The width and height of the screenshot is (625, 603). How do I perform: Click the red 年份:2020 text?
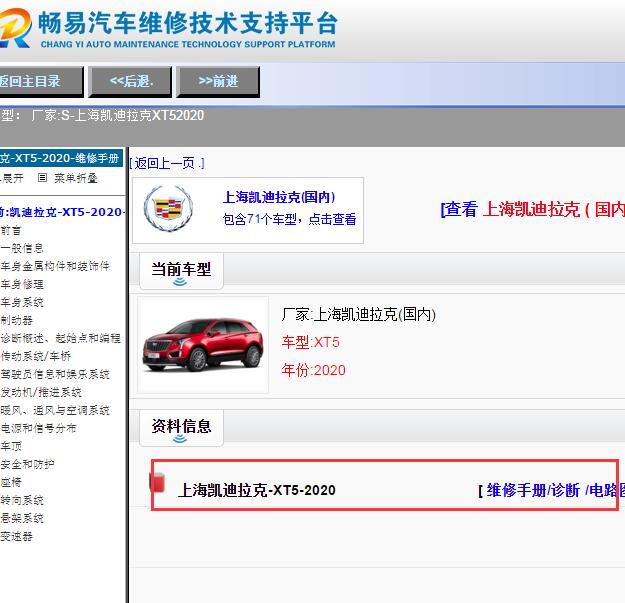click(314, 370)
